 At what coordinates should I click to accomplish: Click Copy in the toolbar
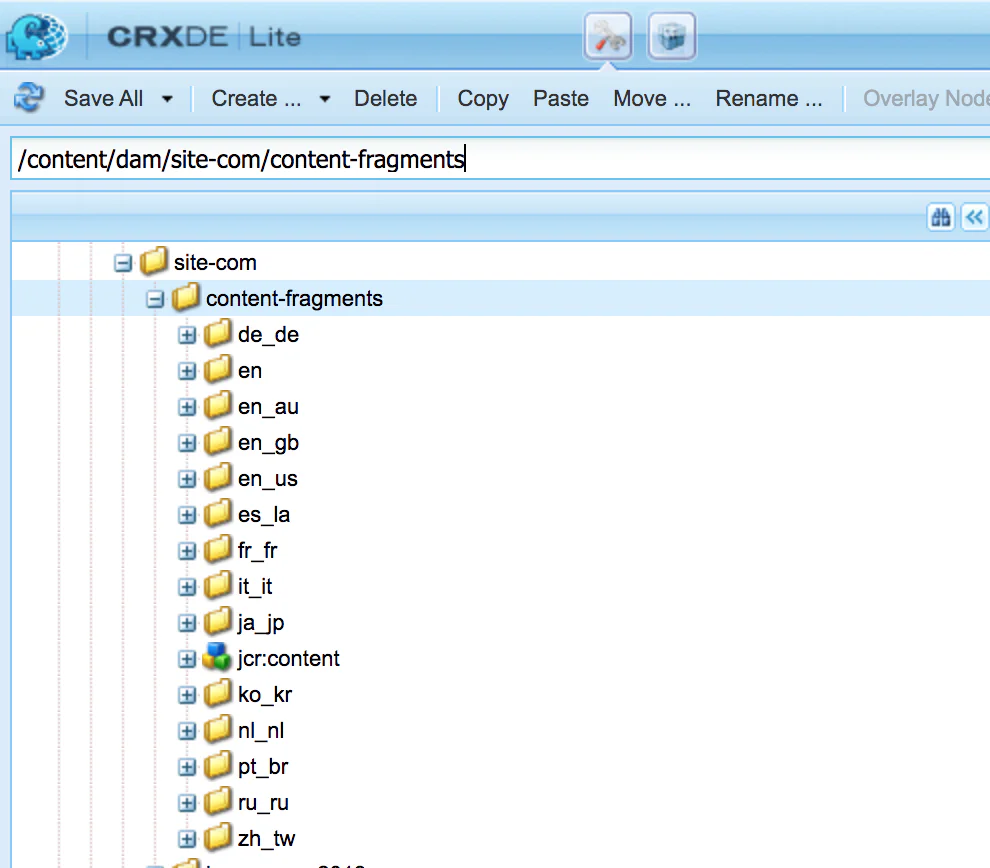click(x=483, y=98)
